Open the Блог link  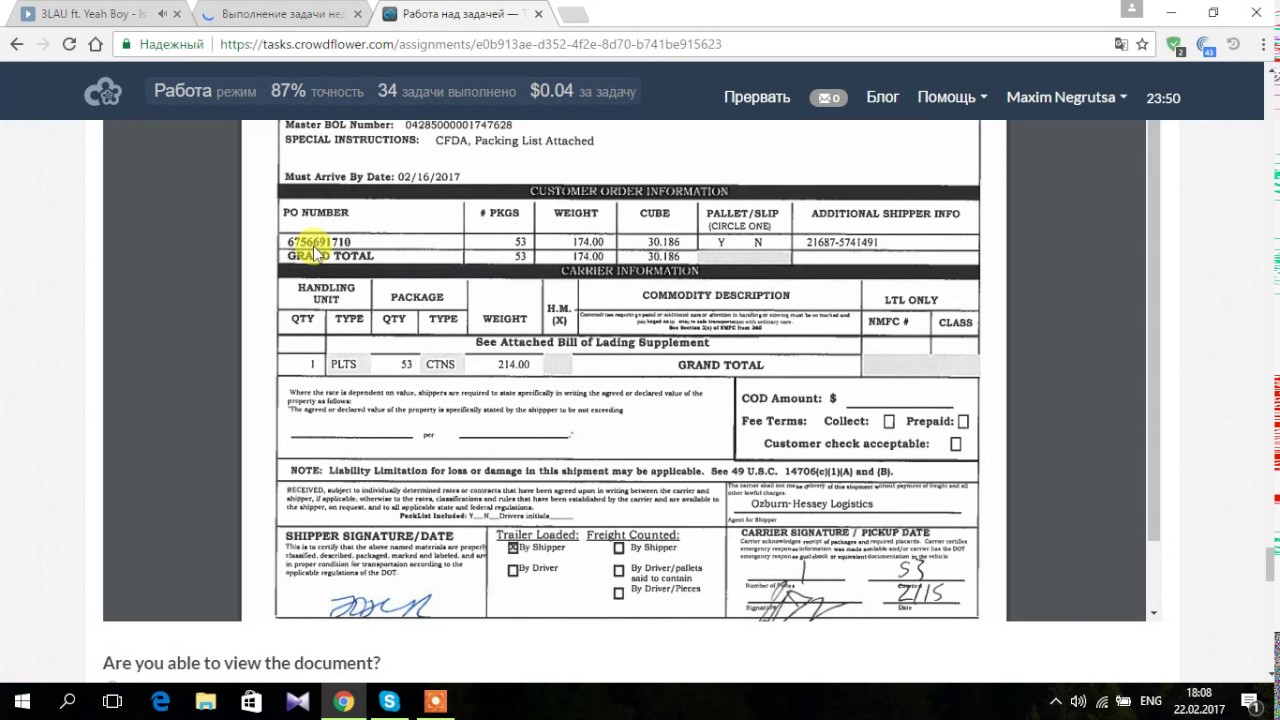point(882,97)
